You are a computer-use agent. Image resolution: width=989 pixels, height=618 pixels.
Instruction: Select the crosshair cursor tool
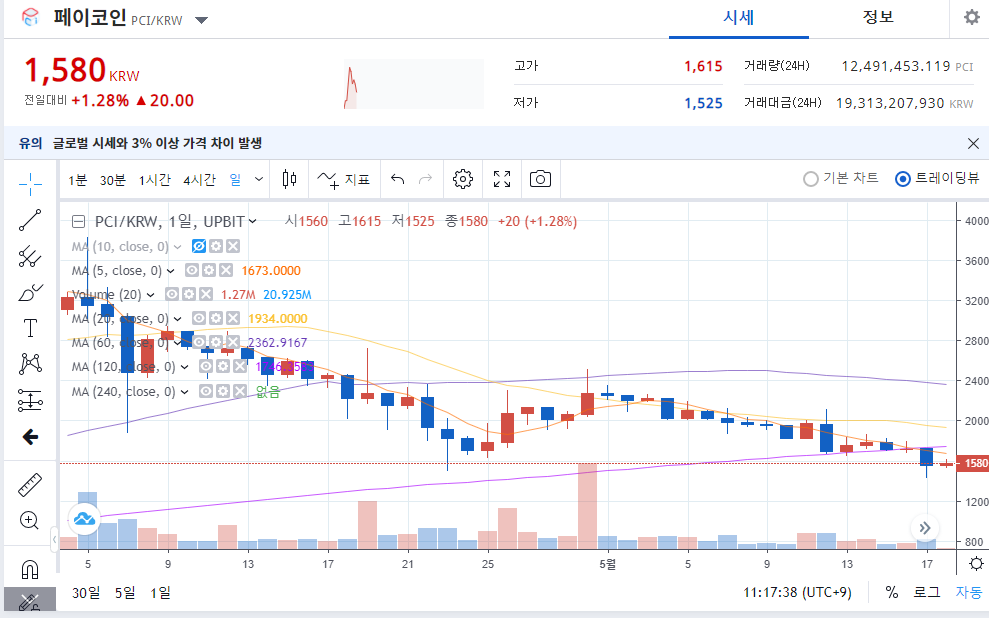[30, 184]
